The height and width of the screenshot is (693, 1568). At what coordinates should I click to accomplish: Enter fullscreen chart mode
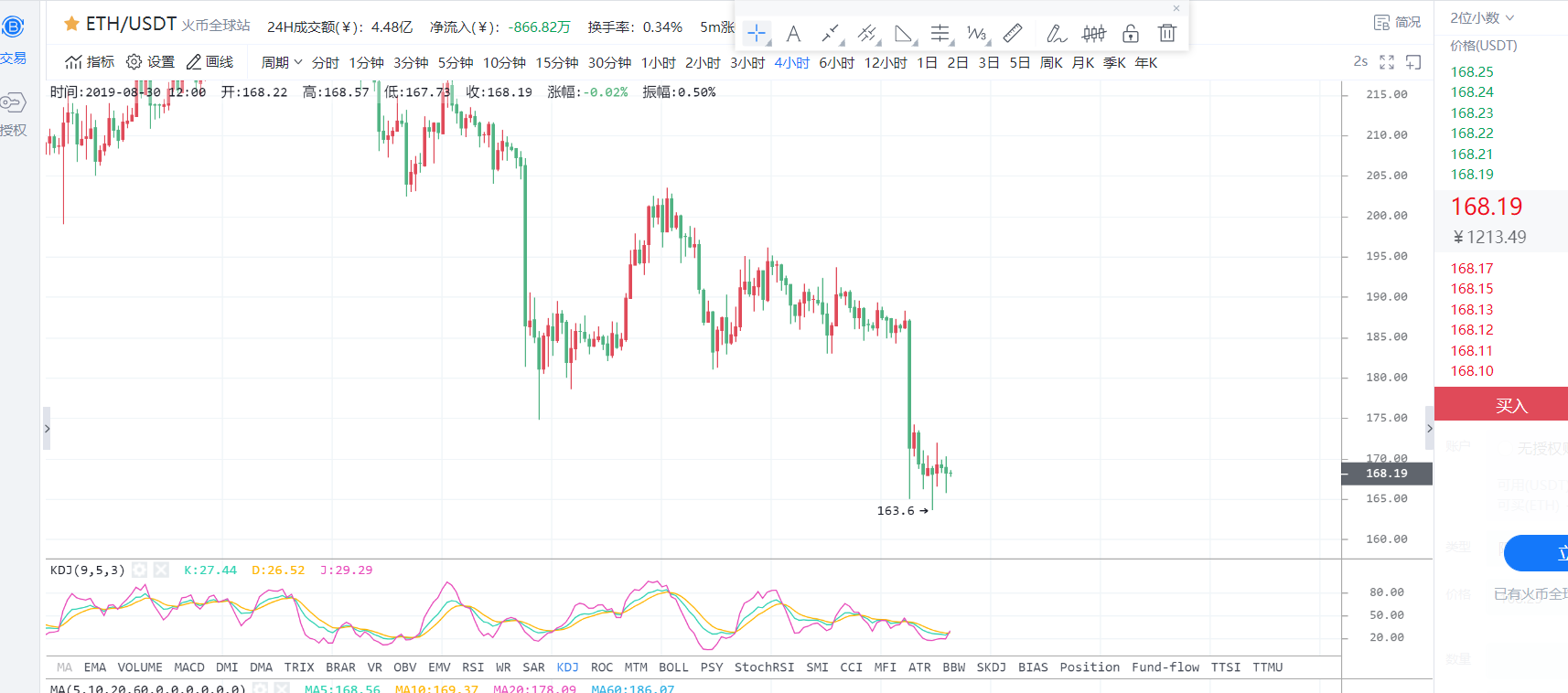(1387, 62)
